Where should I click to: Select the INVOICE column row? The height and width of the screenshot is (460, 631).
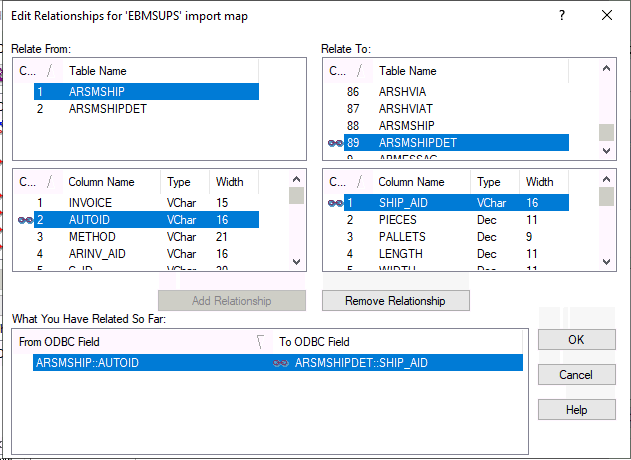pos(90,202)
